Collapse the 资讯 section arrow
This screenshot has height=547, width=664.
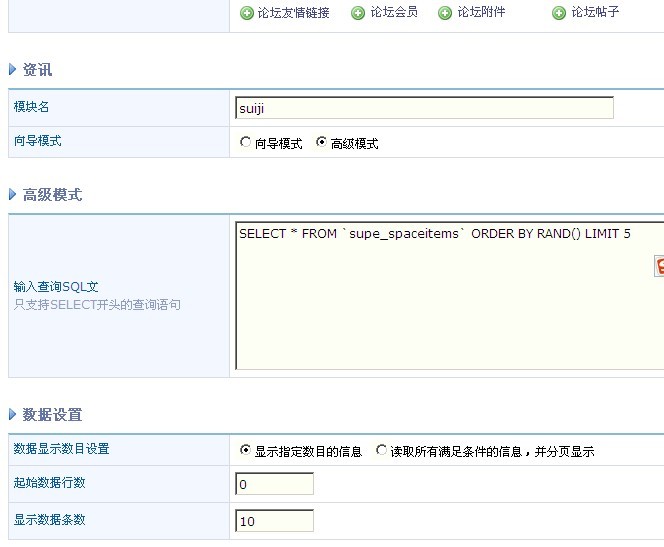(13, 70)
